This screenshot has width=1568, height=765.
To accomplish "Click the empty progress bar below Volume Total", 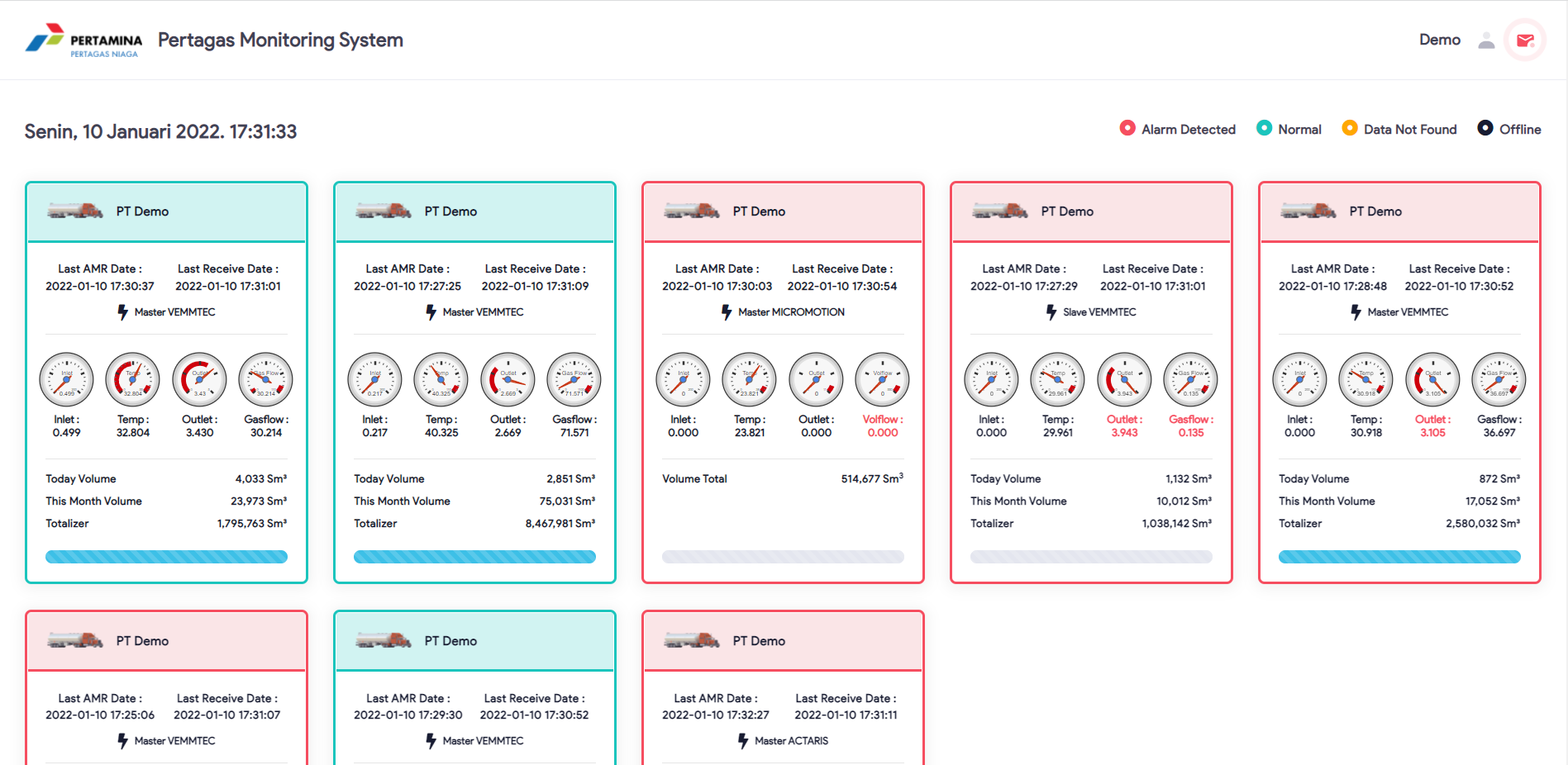I will tap(783, 557).
